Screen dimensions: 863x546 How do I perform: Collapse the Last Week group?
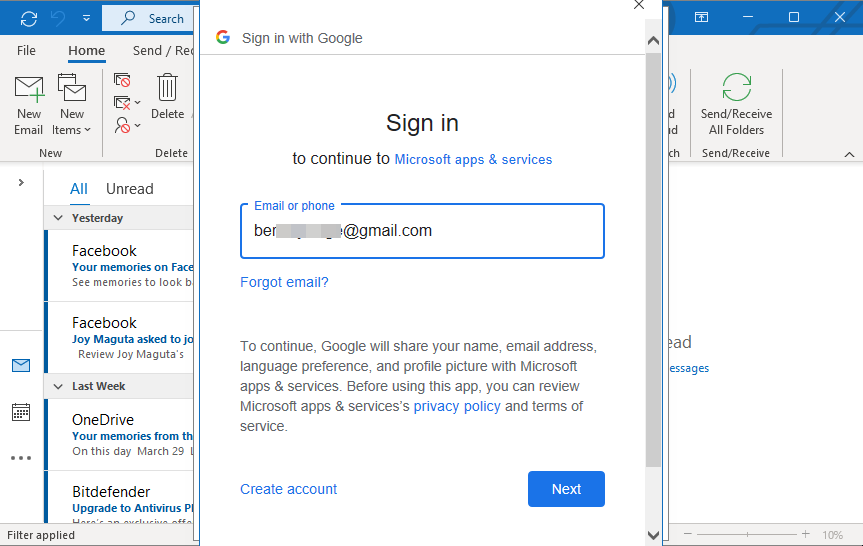[x=58, y=386]
